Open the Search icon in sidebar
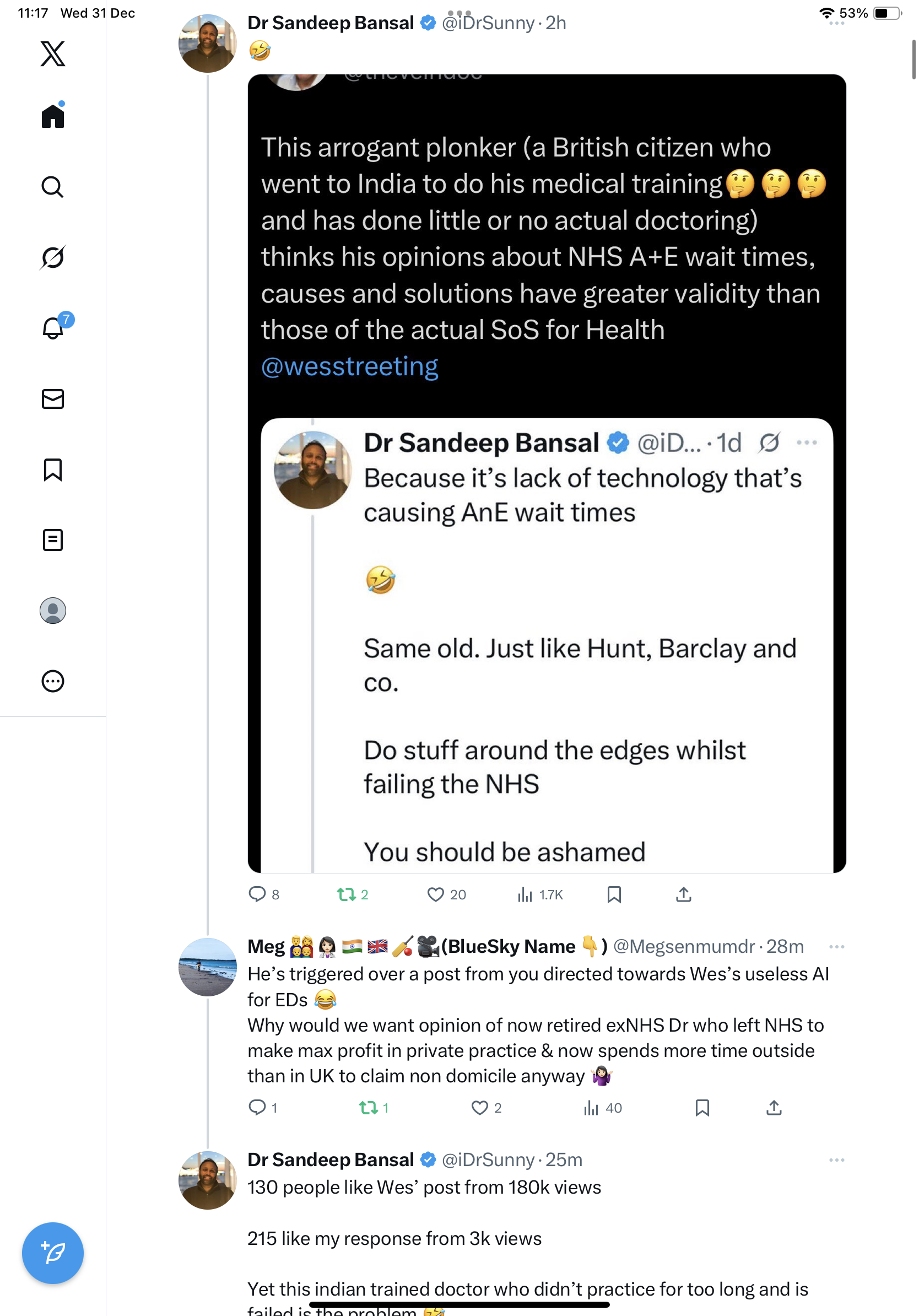This screenshot has width=919, height=1316. pos(53,187)
